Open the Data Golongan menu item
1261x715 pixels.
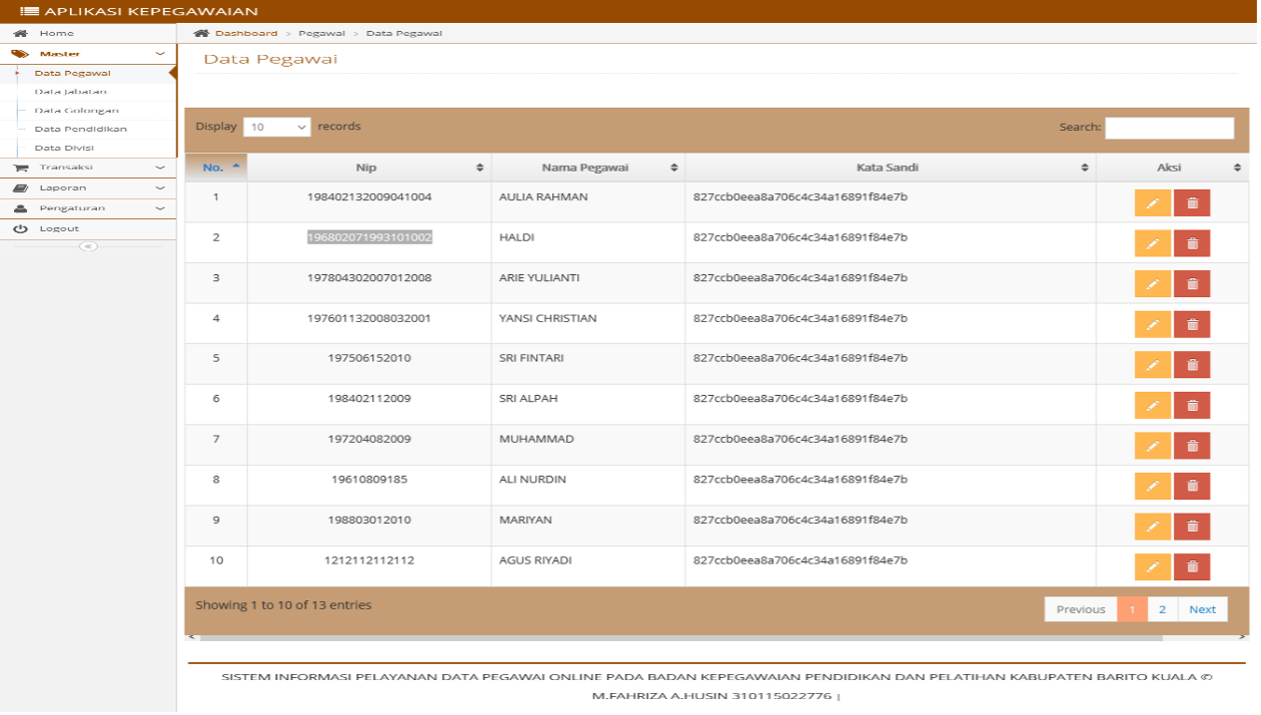(x=76, y=110)
